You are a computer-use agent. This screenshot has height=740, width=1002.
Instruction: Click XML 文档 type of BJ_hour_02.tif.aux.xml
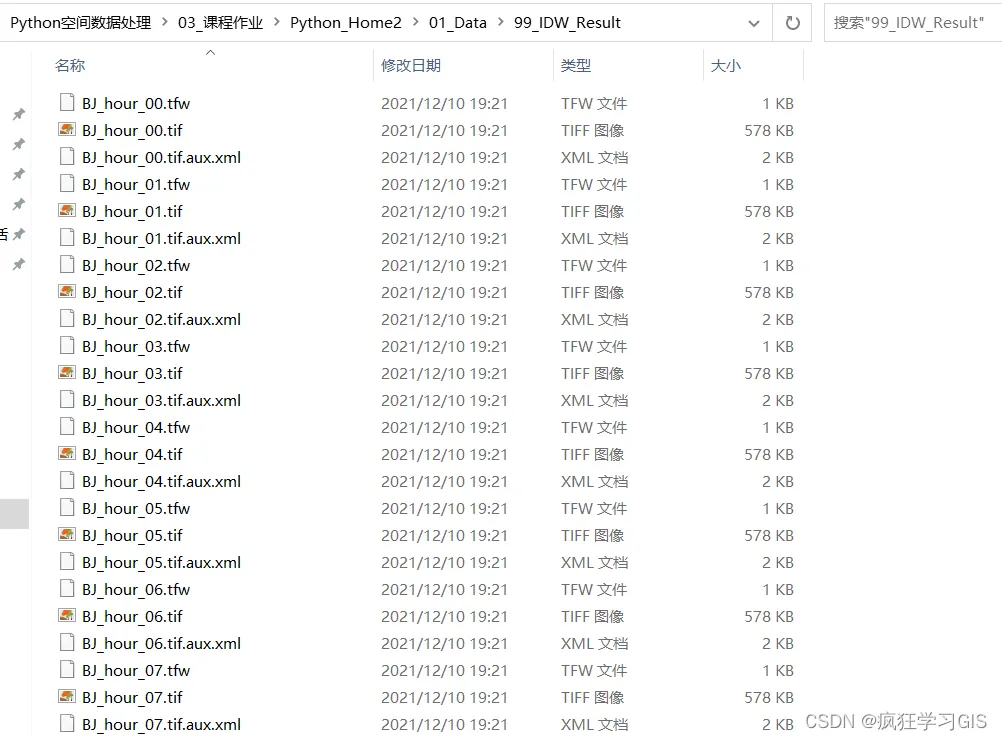click(x=594, y=320)
